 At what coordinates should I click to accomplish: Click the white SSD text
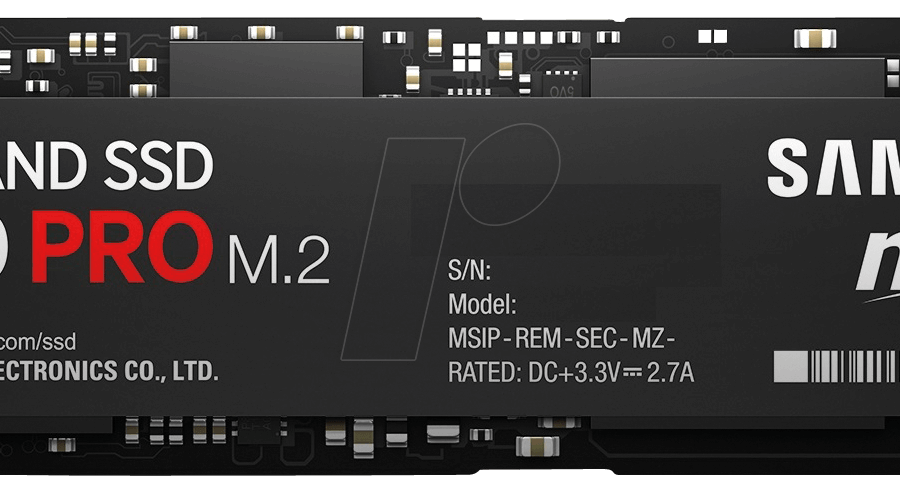158,167
